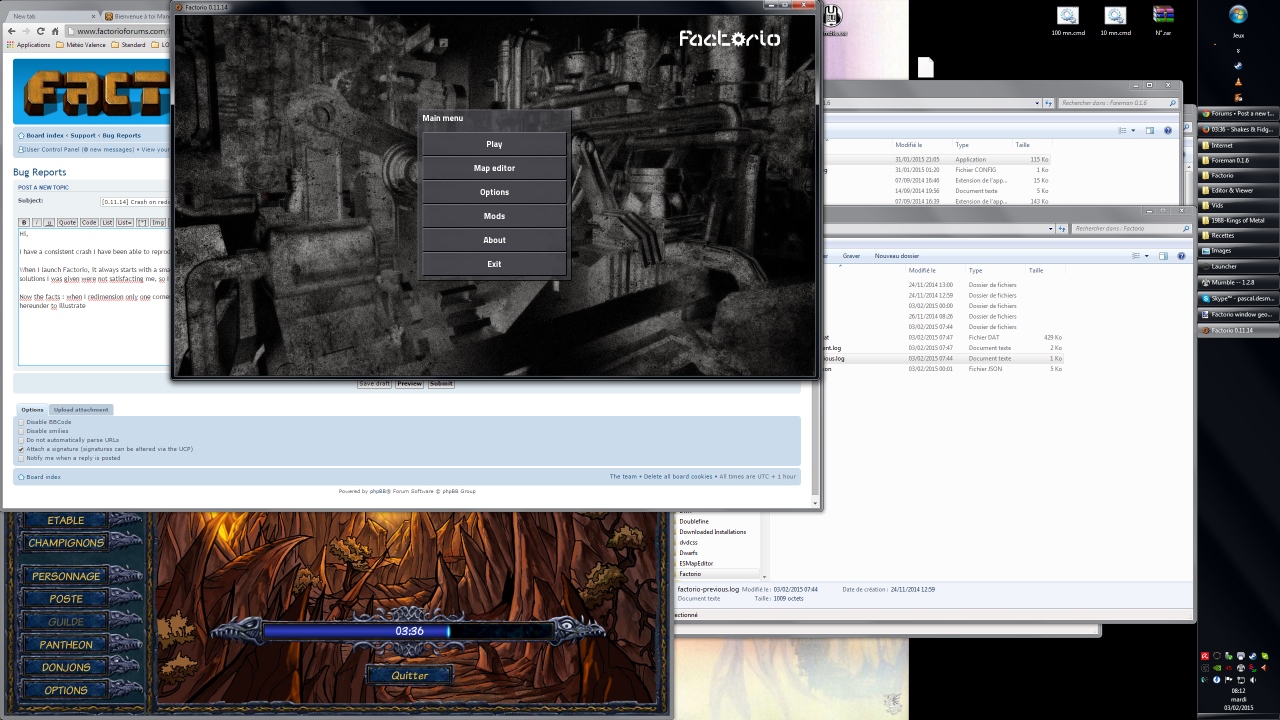Switch to Bienvenue à toi Chrome tab
The width and height of the screenshot is (1280, 720).
click(x=137, y=16)
